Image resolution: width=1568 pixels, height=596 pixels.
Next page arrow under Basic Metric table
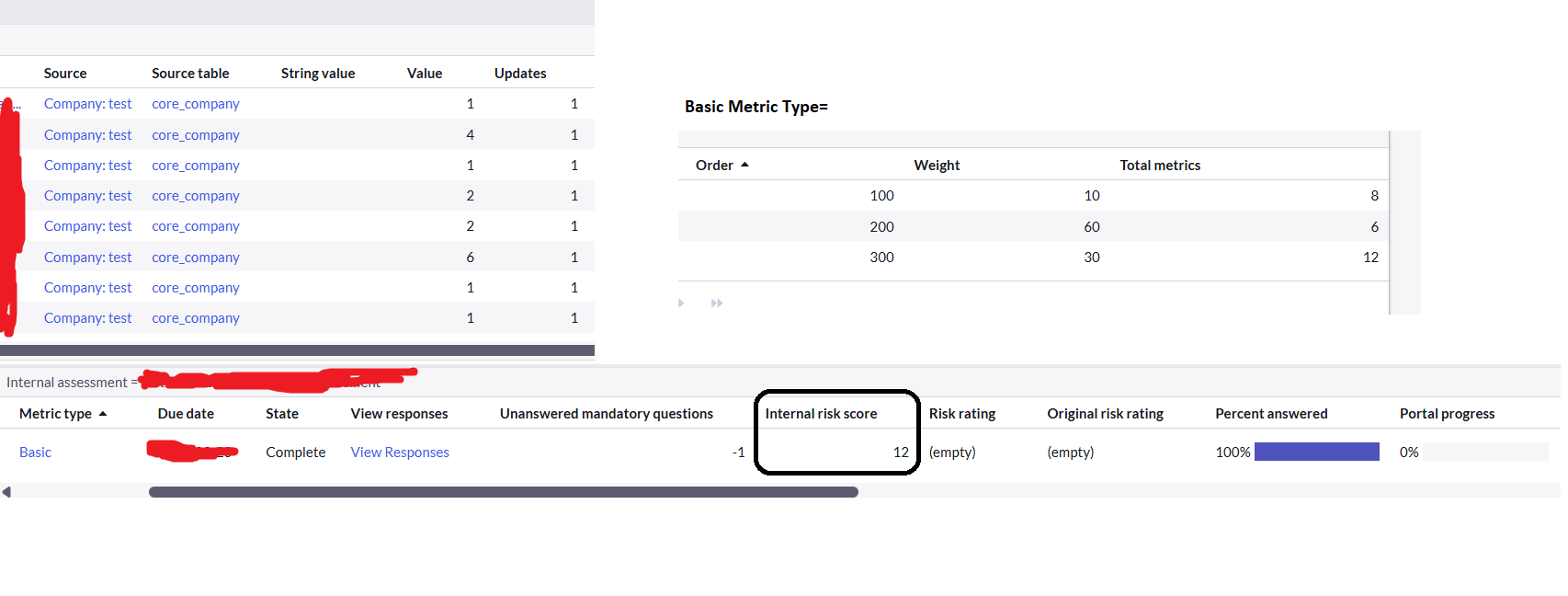681,303
